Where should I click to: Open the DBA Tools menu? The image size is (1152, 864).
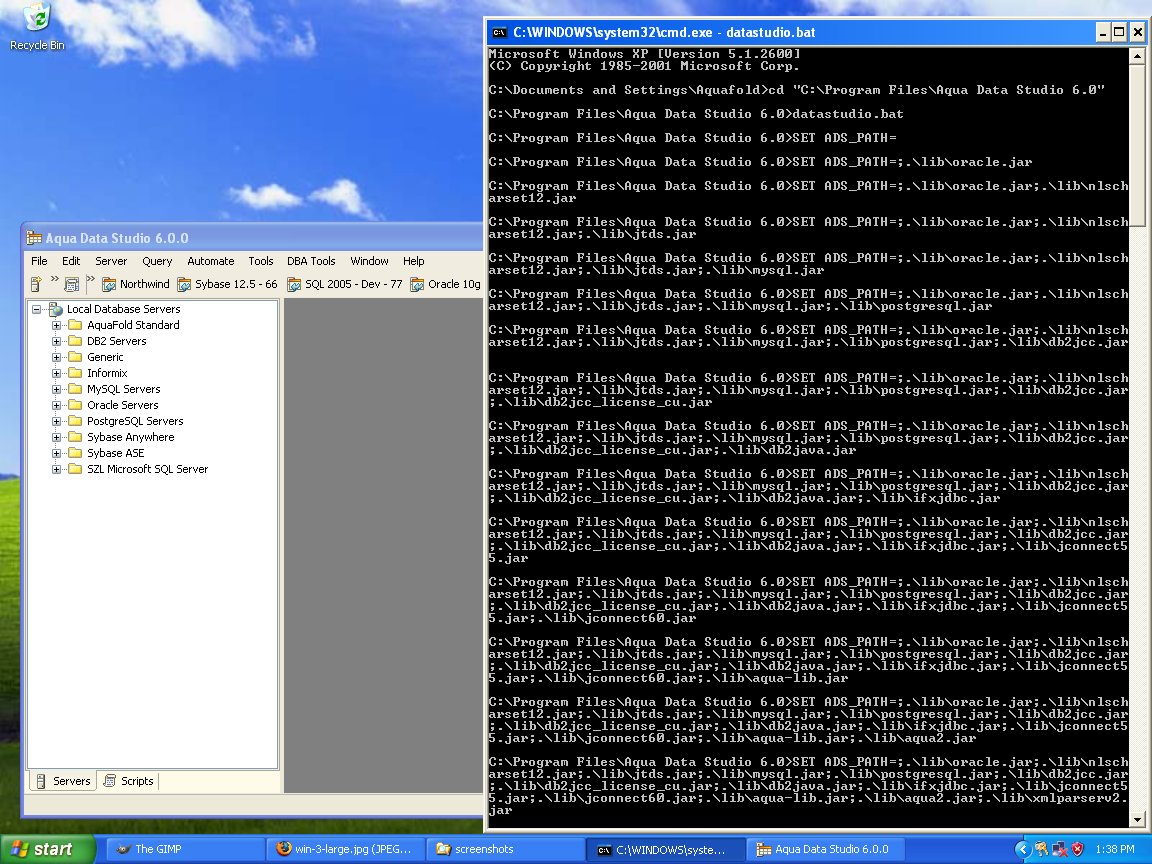(x=311, y=261)
